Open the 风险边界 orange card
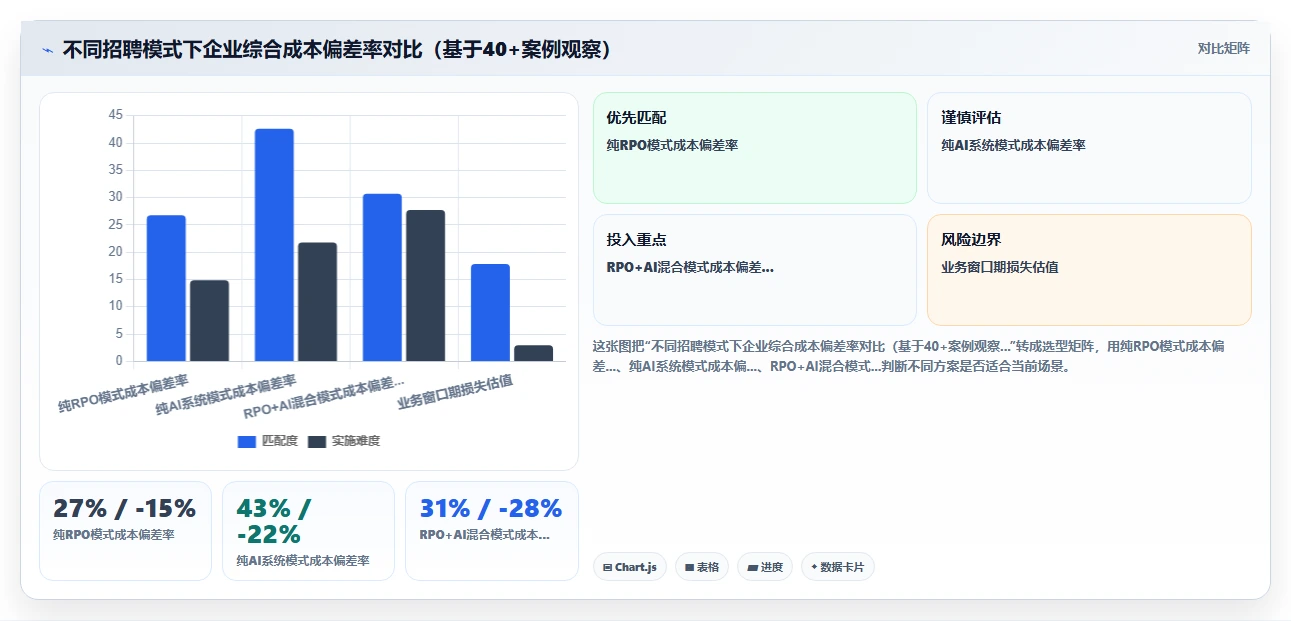The height and width of the screenshot is (621, 1291). click(1089, 270)
